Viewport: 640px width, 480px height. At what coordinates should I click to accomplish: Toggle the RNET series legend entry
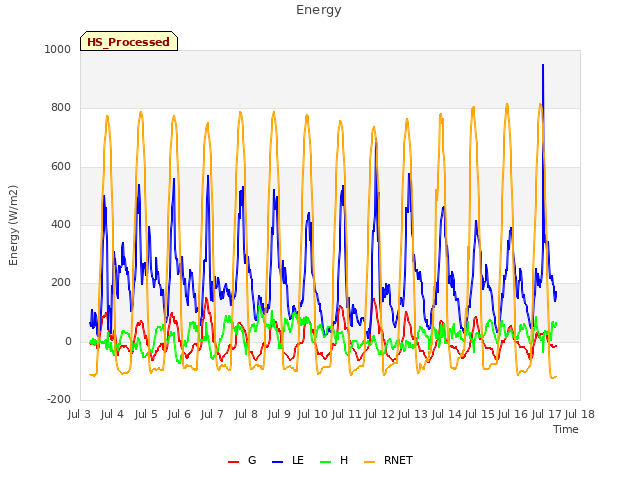(x=388, y=460)
